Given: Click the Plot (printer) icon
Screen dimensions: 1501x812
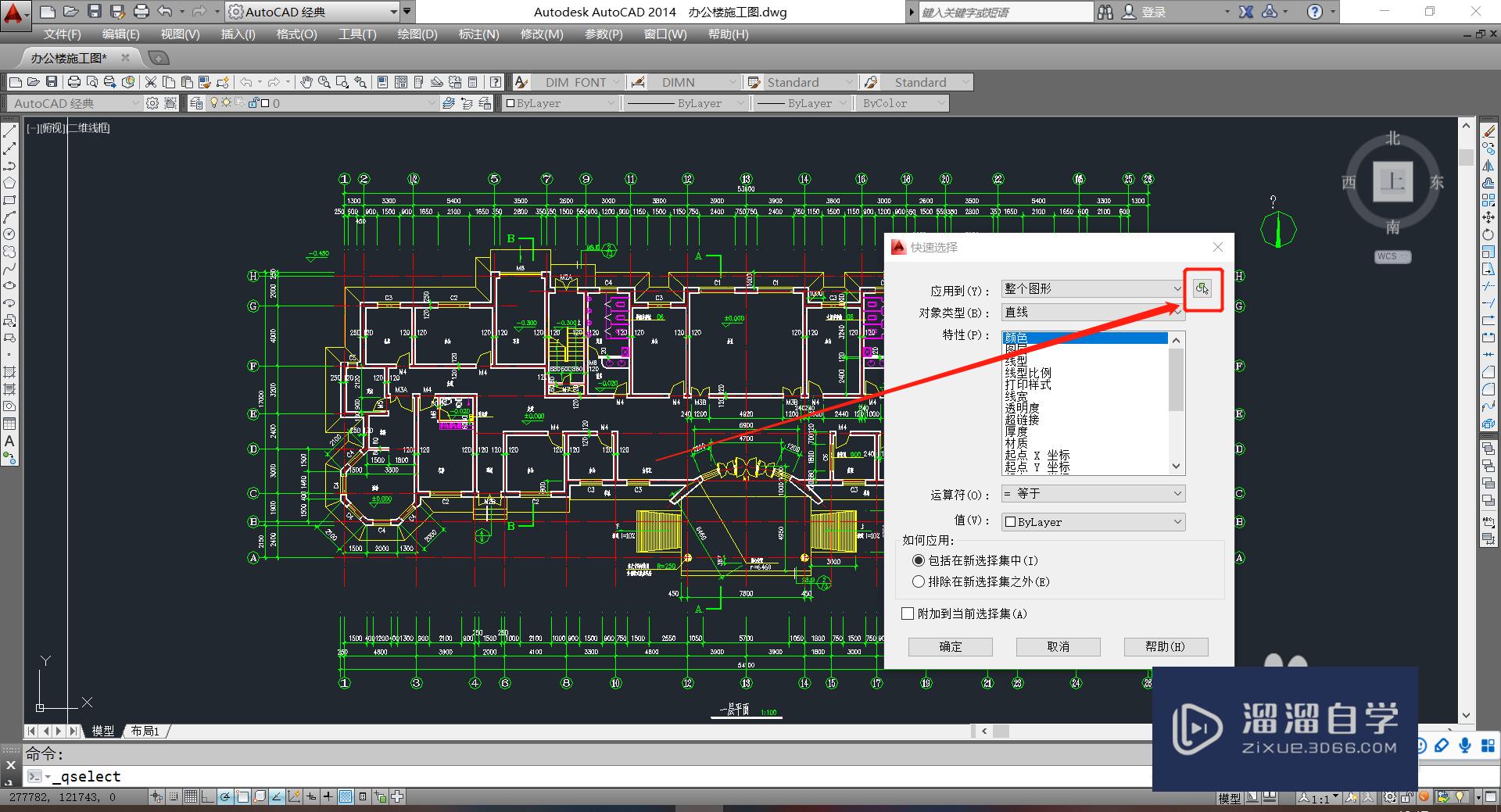Looking at the screenshot, I should (74, 82).
